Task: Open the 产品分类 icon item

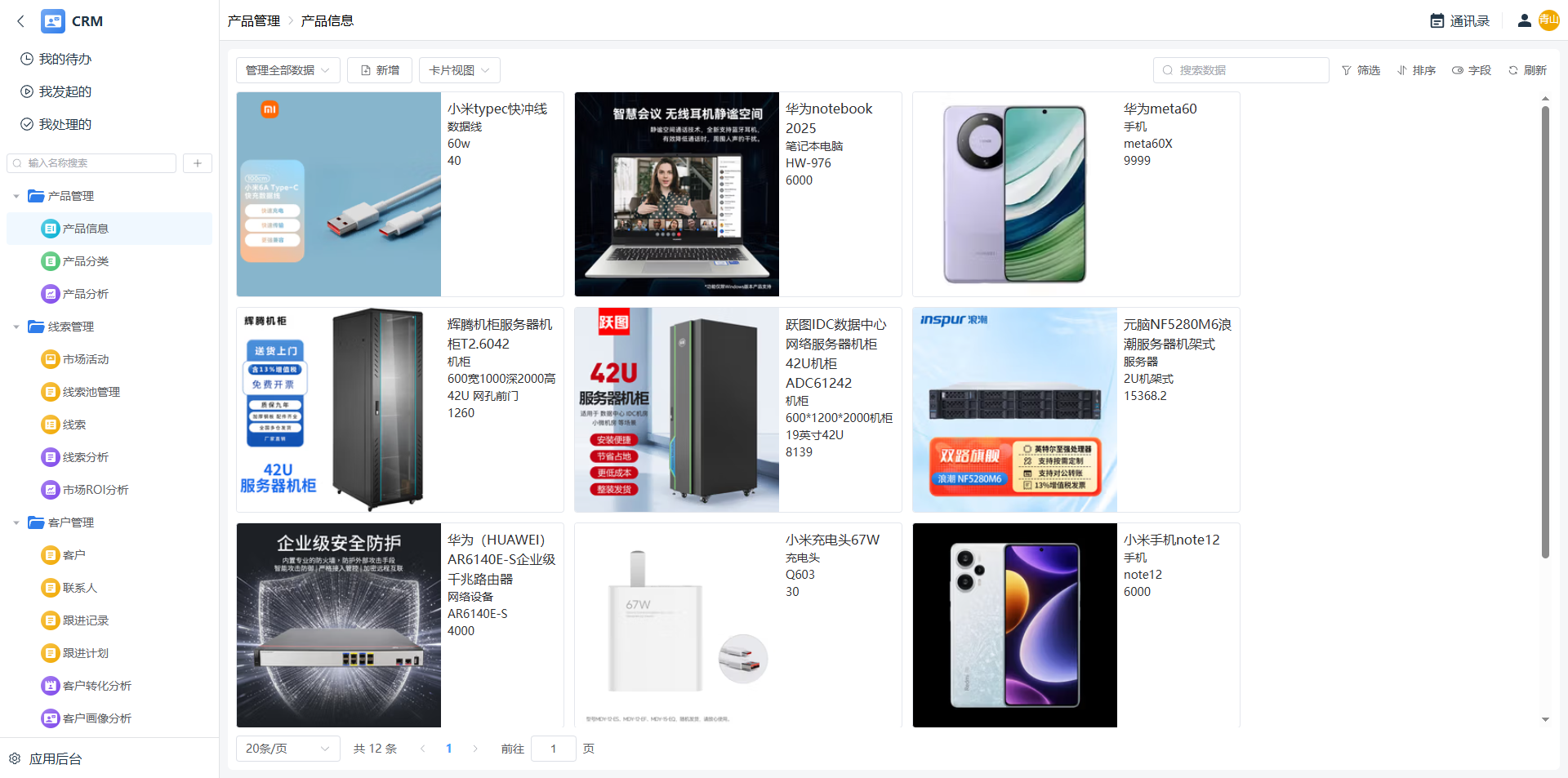Action: click(x=50, y=261)
